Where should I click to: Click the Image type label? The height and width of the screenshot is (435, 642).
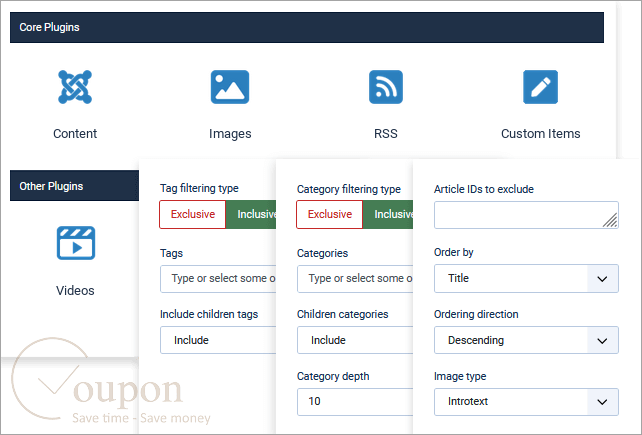(460, 376)
